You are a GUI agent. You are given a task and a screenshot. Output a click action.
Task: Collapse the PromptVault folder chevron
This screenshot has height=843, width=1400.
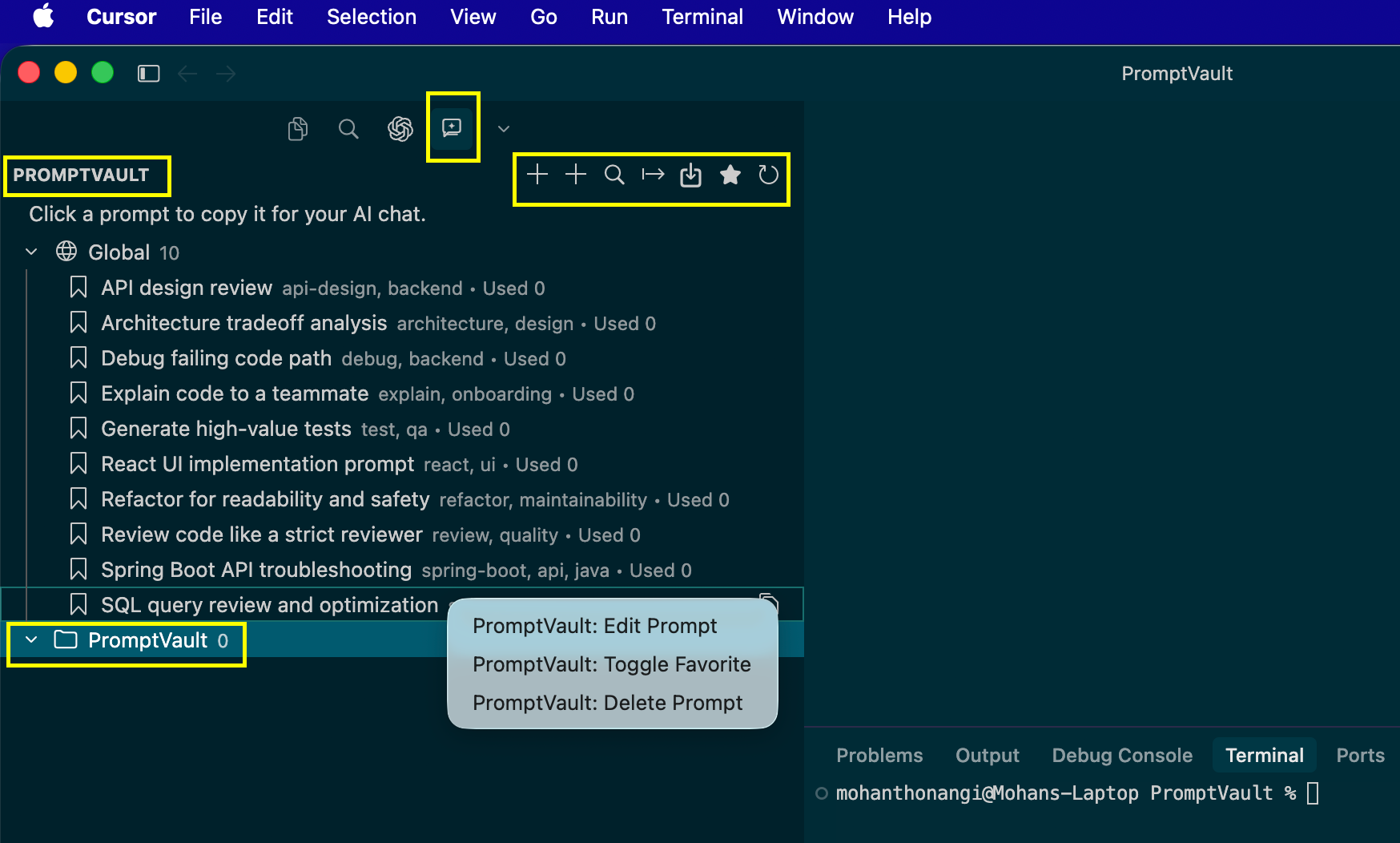point(31,639)
